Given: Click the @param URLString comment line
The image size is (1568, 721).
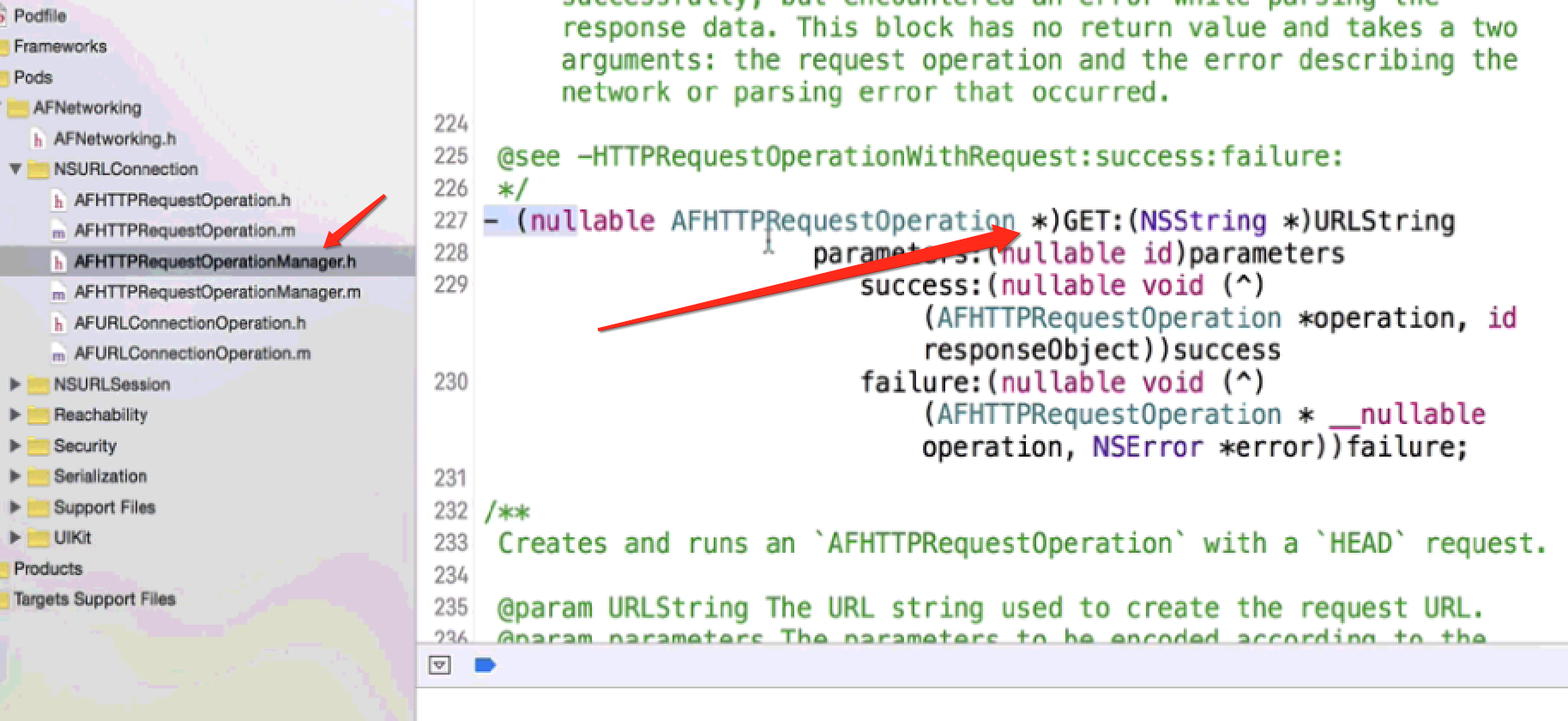Looking at the screenshot, I should 991,608.
